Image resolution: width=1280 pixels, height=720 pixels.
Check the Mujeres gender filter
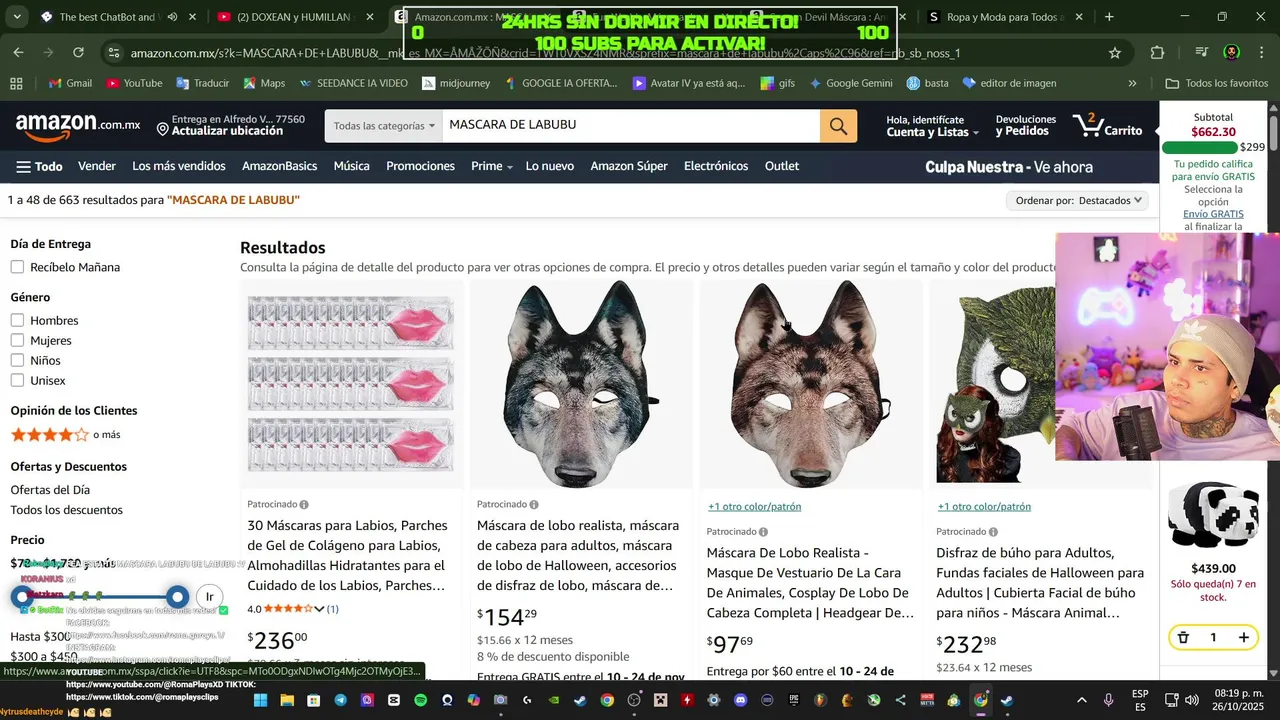[17, 340]
